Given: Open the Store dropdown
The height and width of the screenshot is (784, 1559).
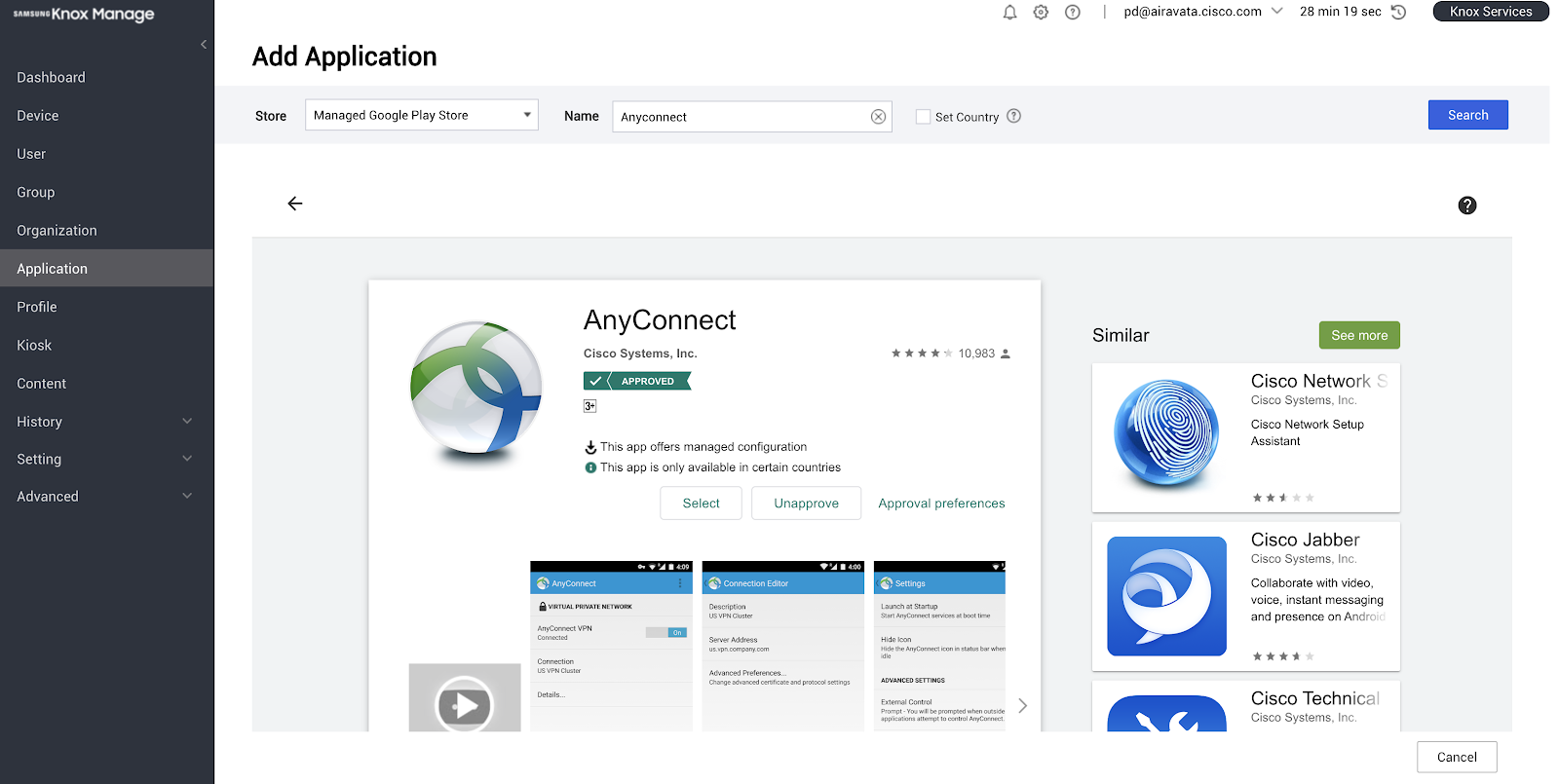Looking at the screenshot, I should 422,115.
